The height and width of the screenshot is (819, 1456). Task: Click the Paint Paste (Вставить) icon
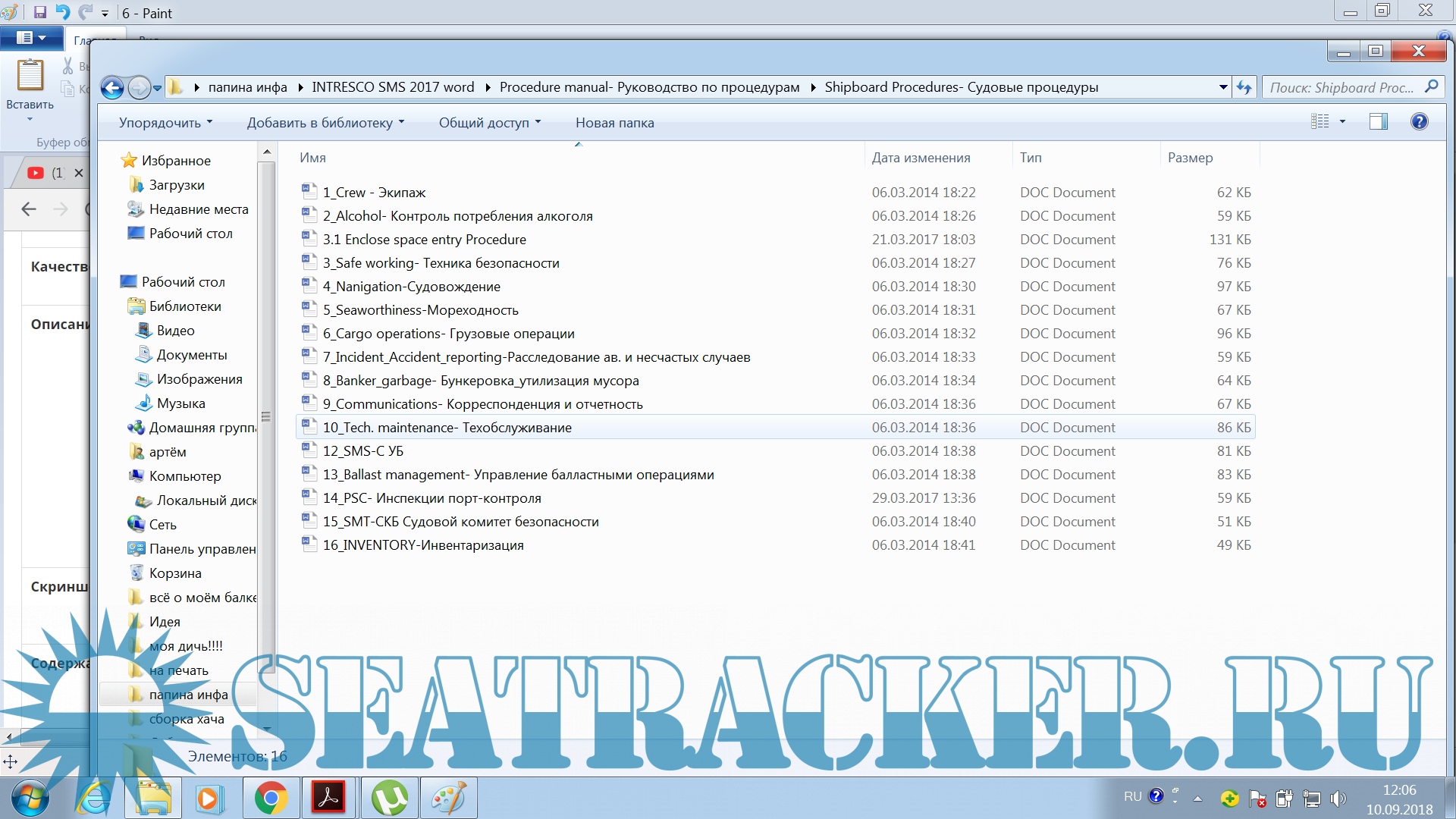[x=30, y=76]
